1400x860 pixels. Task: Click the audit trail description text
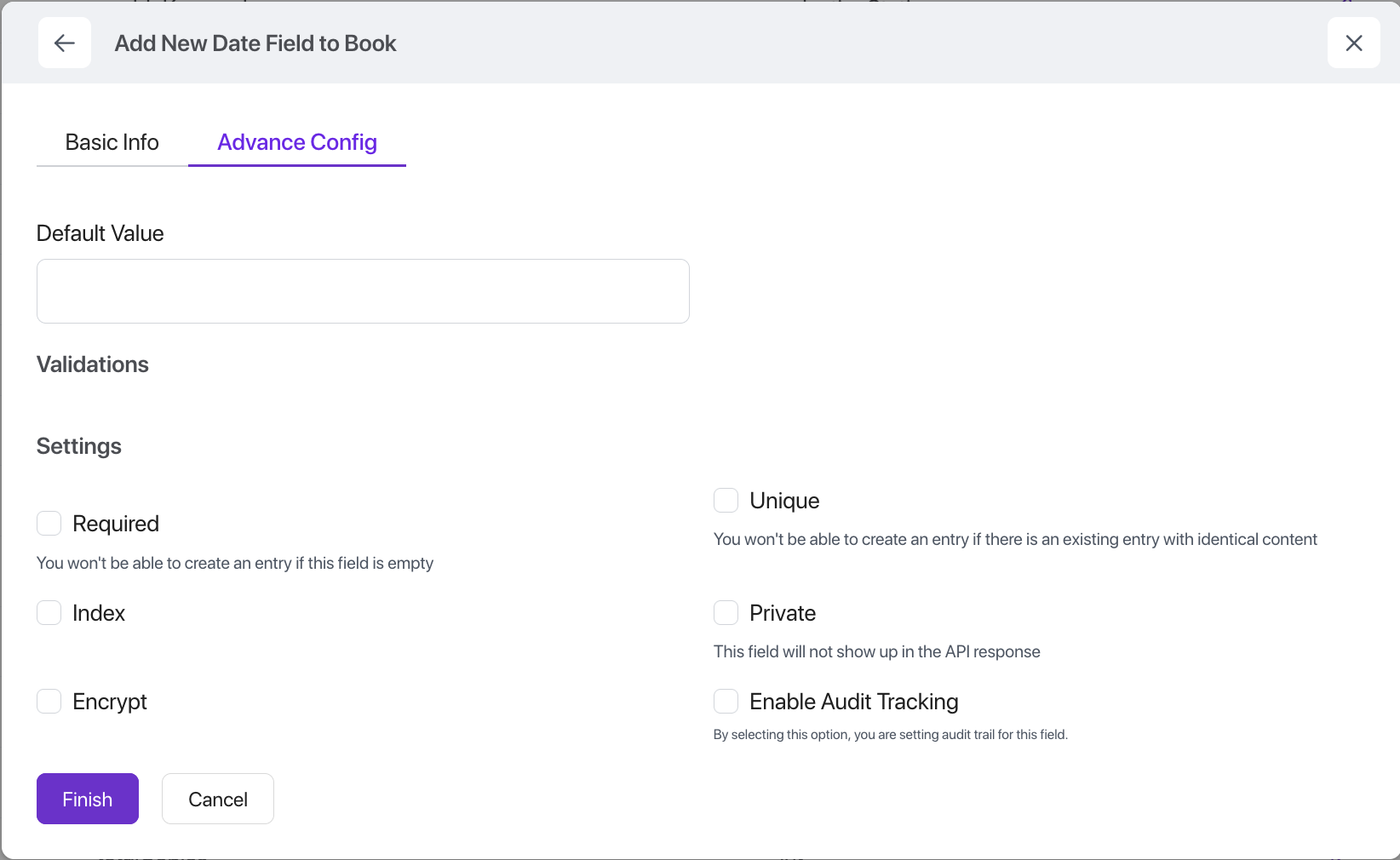pos(890,734)
